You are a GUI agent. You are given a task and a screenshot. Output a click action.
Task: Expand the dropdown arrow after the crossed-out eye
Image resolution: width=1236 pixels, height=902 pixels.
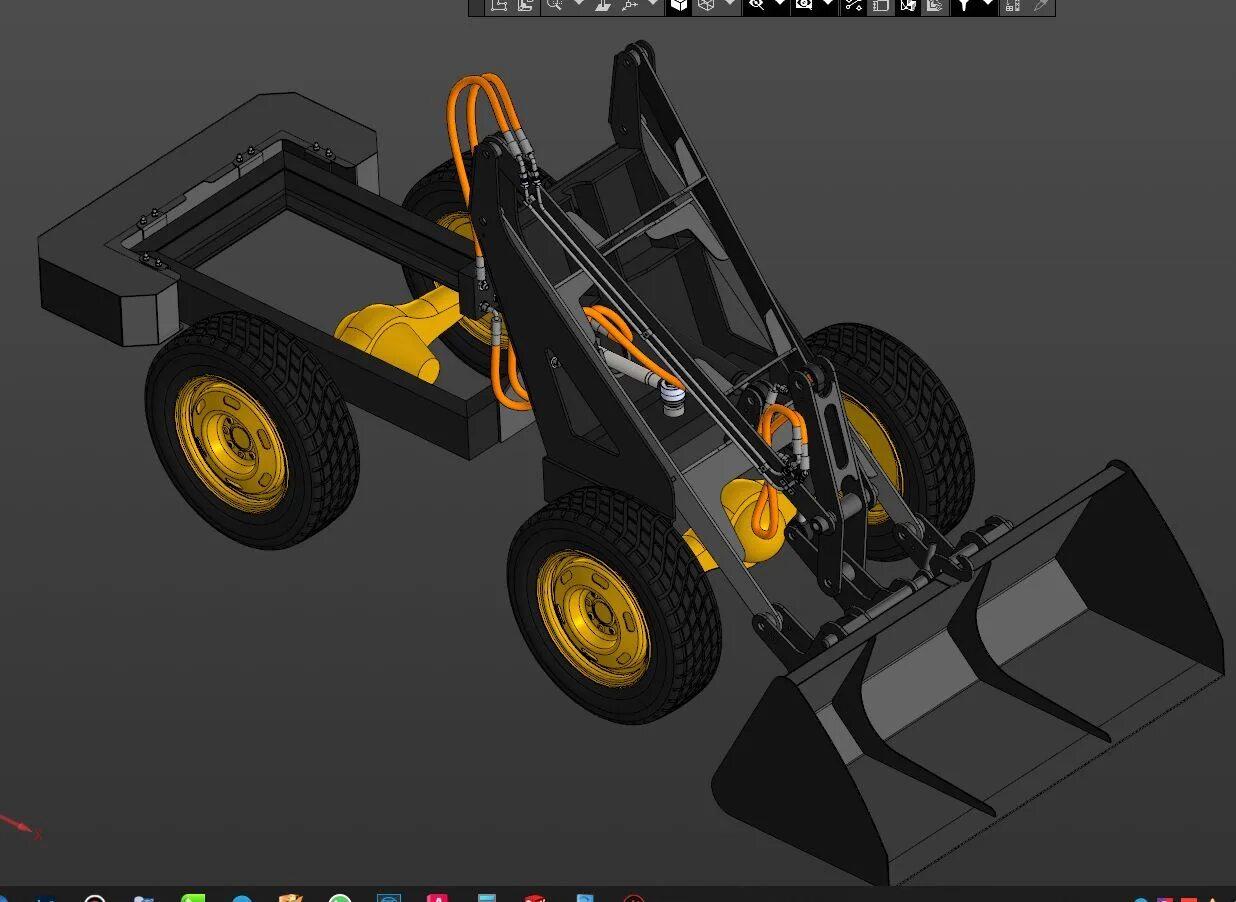coord(780,4)
